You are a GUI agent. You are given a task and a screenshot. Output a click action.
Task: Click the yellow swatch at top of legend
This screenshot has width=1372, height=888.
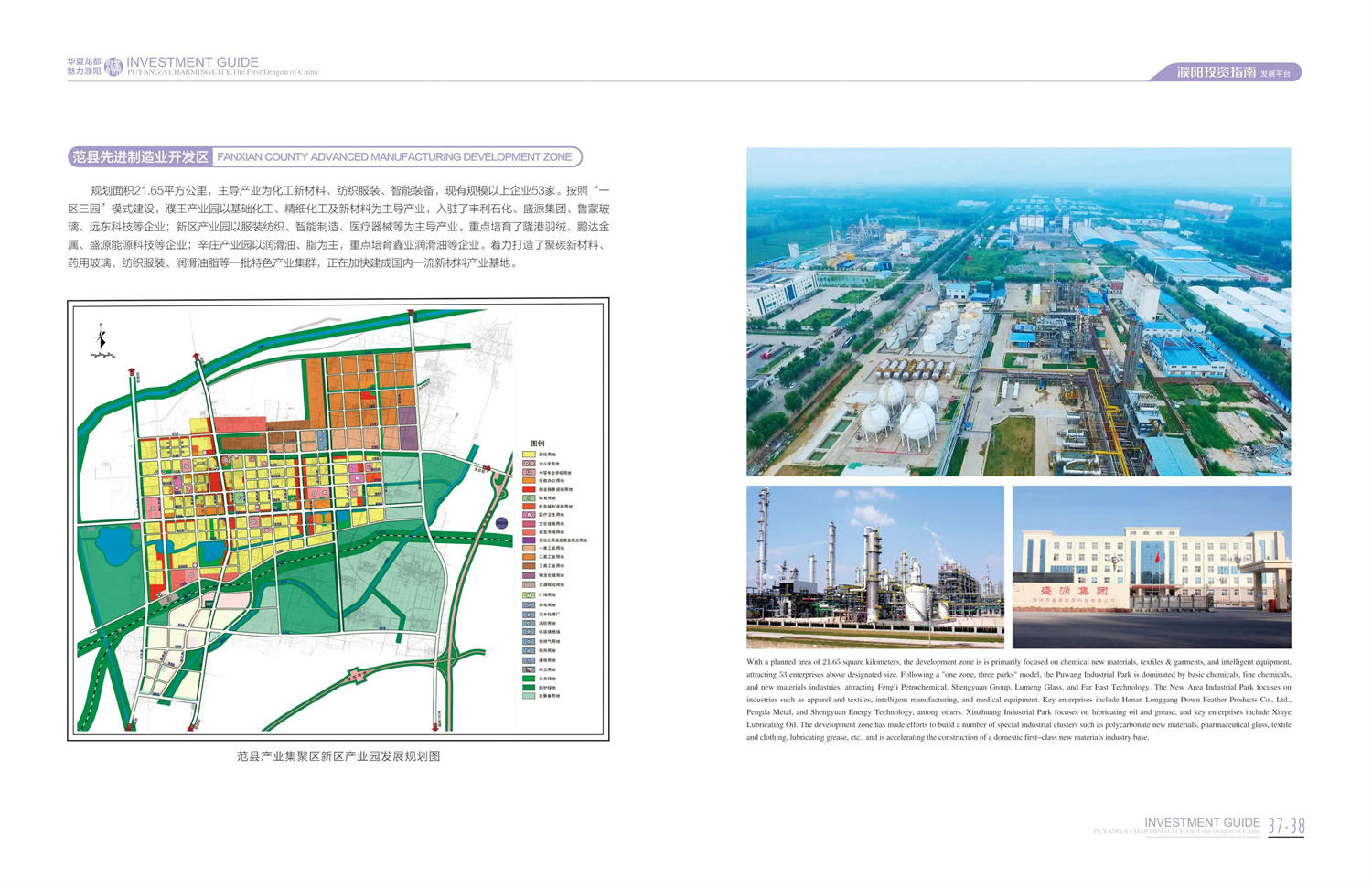(529, 455)
